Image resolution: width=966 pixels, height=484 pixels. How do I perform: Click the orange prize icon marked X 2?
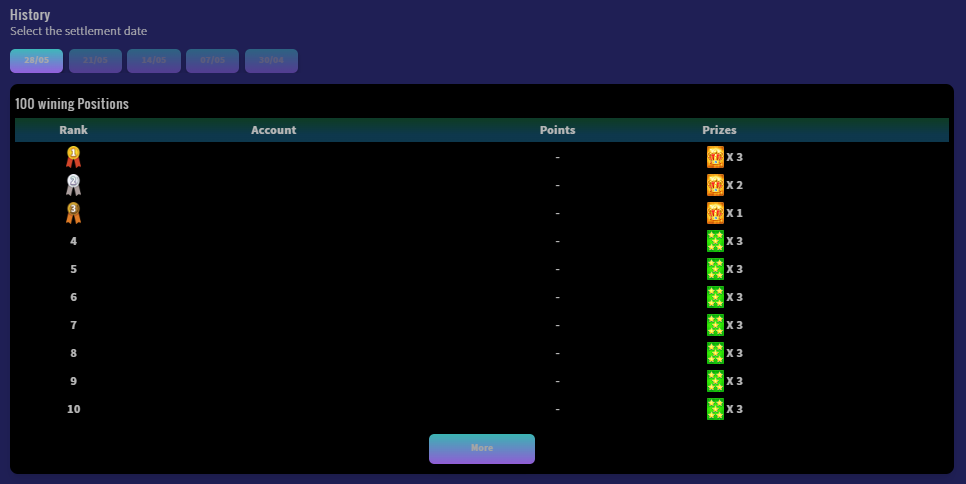715,185
